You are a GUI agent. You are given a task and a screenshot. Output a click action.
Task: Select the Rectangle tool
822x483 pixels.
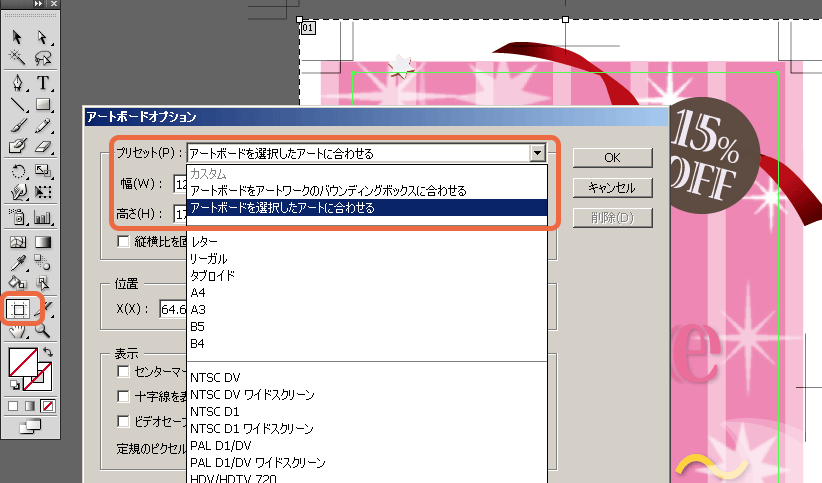point(42,104)
